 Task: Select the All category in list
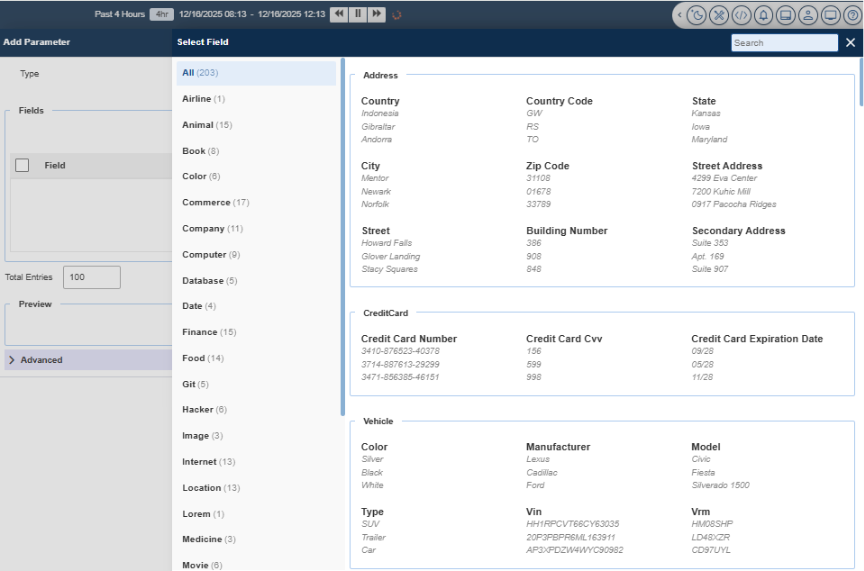tap(200, 73)
